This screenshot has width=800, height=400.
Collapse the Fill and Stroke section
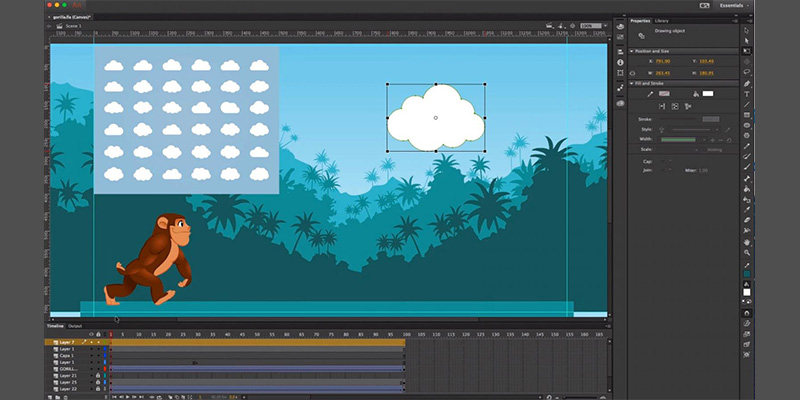pos(632,83)
